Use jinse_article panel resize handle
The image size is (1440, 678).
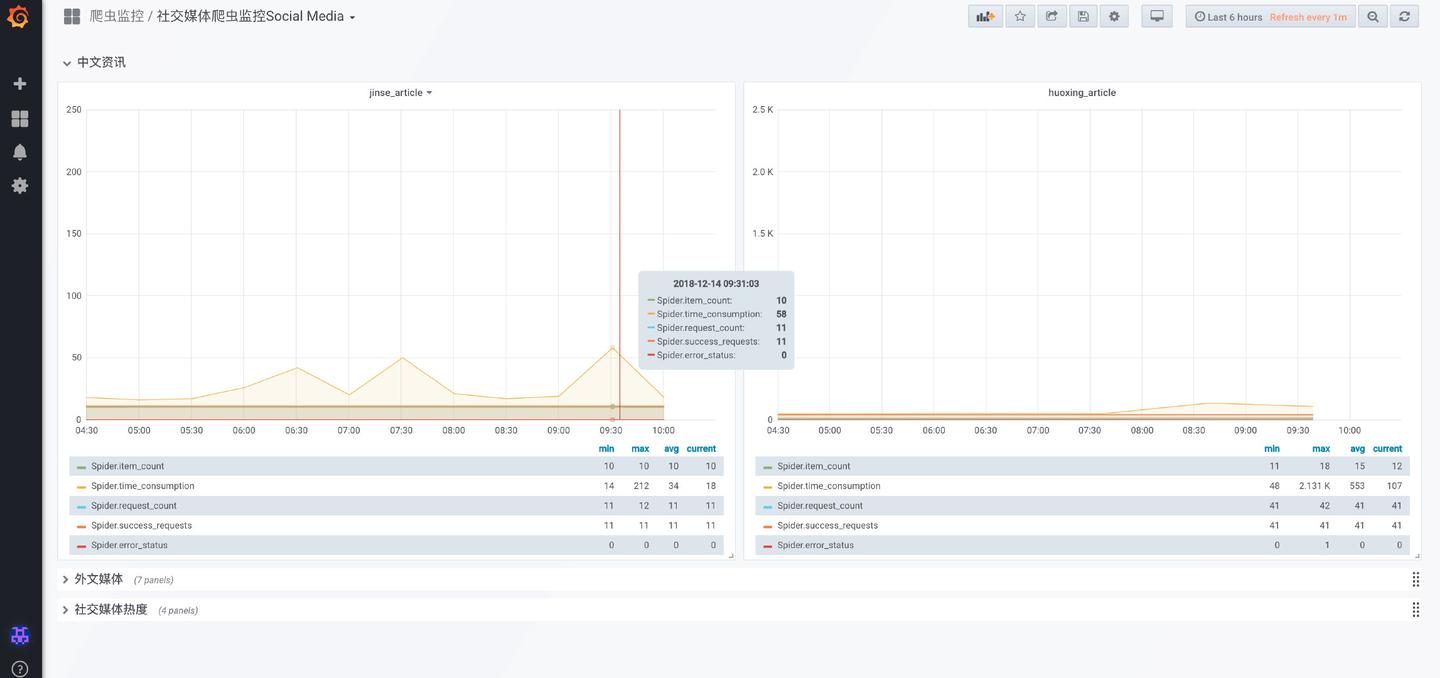tap(731, 555)
